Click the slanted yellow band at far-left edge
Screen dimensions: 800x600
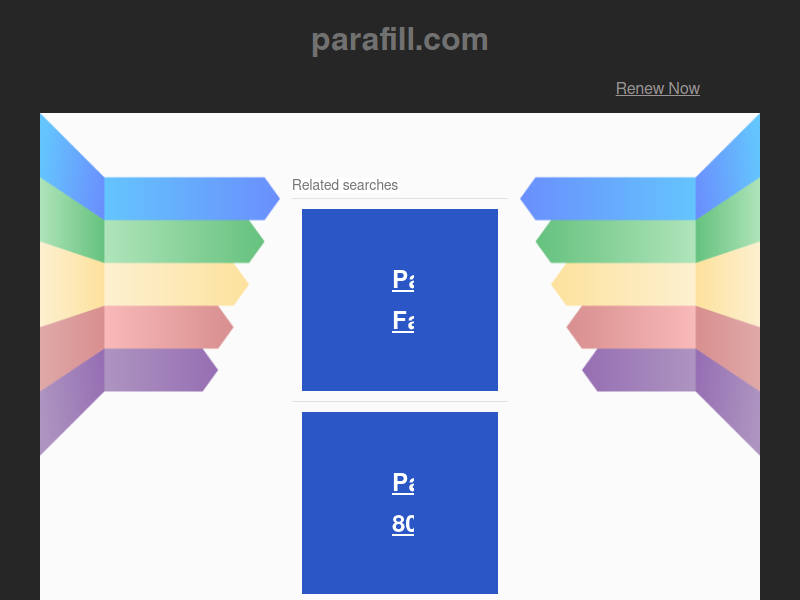(72, 284)
